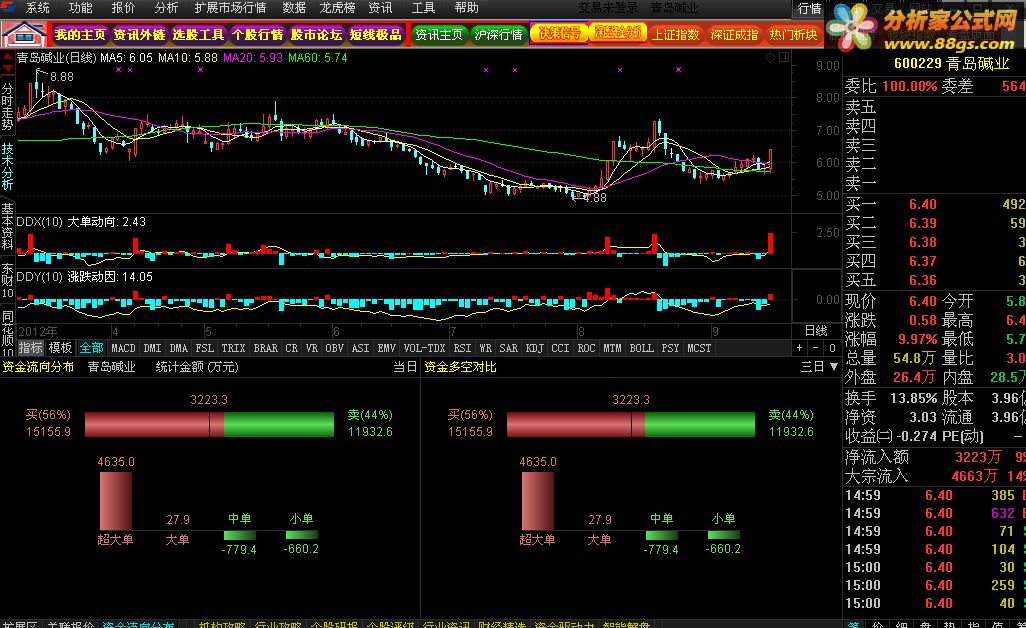Zoom in chart with plus button
Screen dimensions: 1026x628
coord(800,348)
